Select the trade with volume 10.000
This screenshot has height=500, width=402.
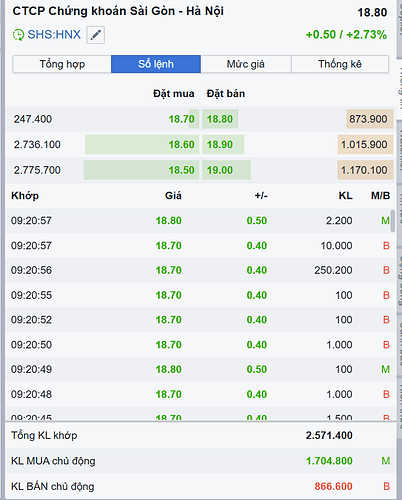click(x=200, y=246)
